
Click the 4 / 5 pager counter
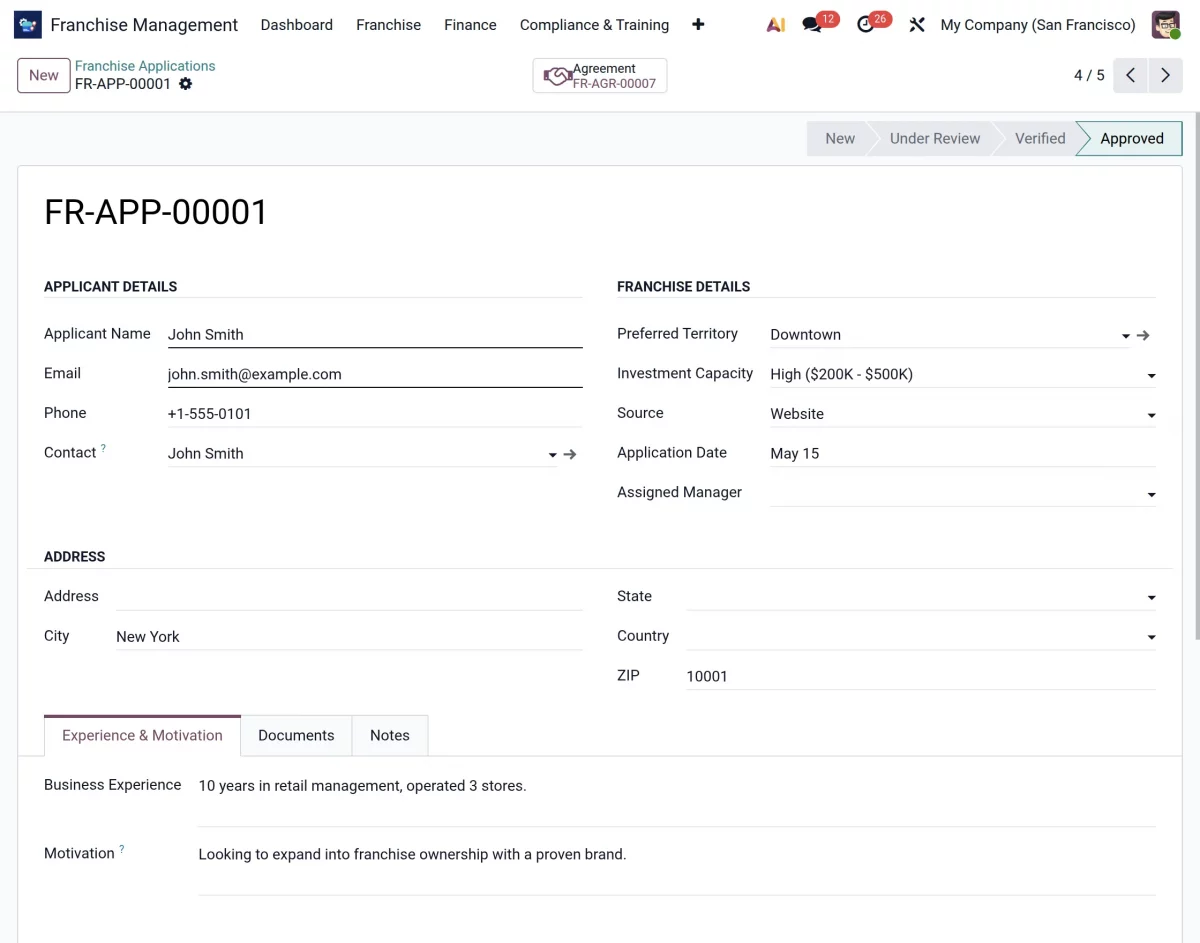coord(1089,75)
